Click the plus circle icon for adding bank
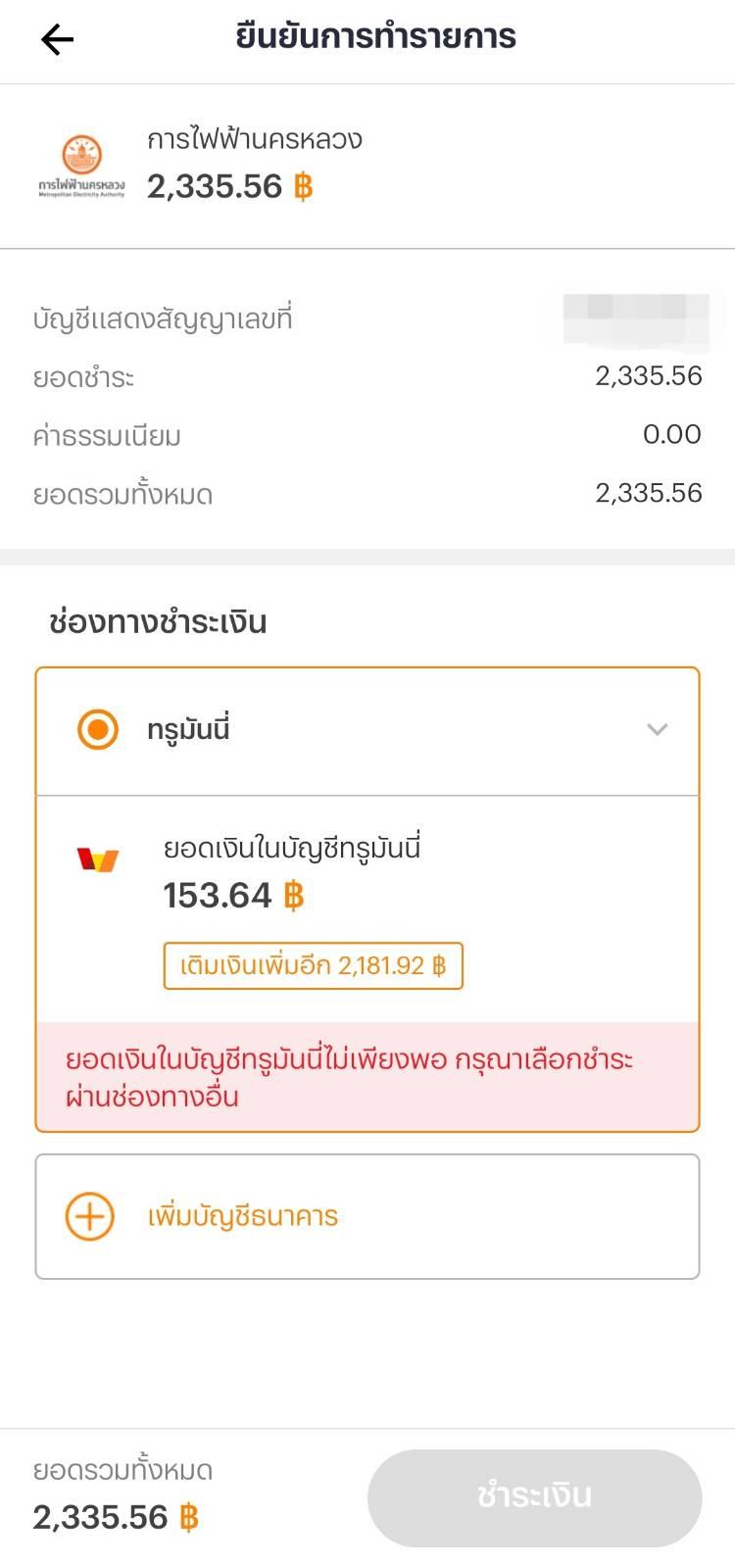Screen dimensions: 735x1568 tap(89, 1216)
